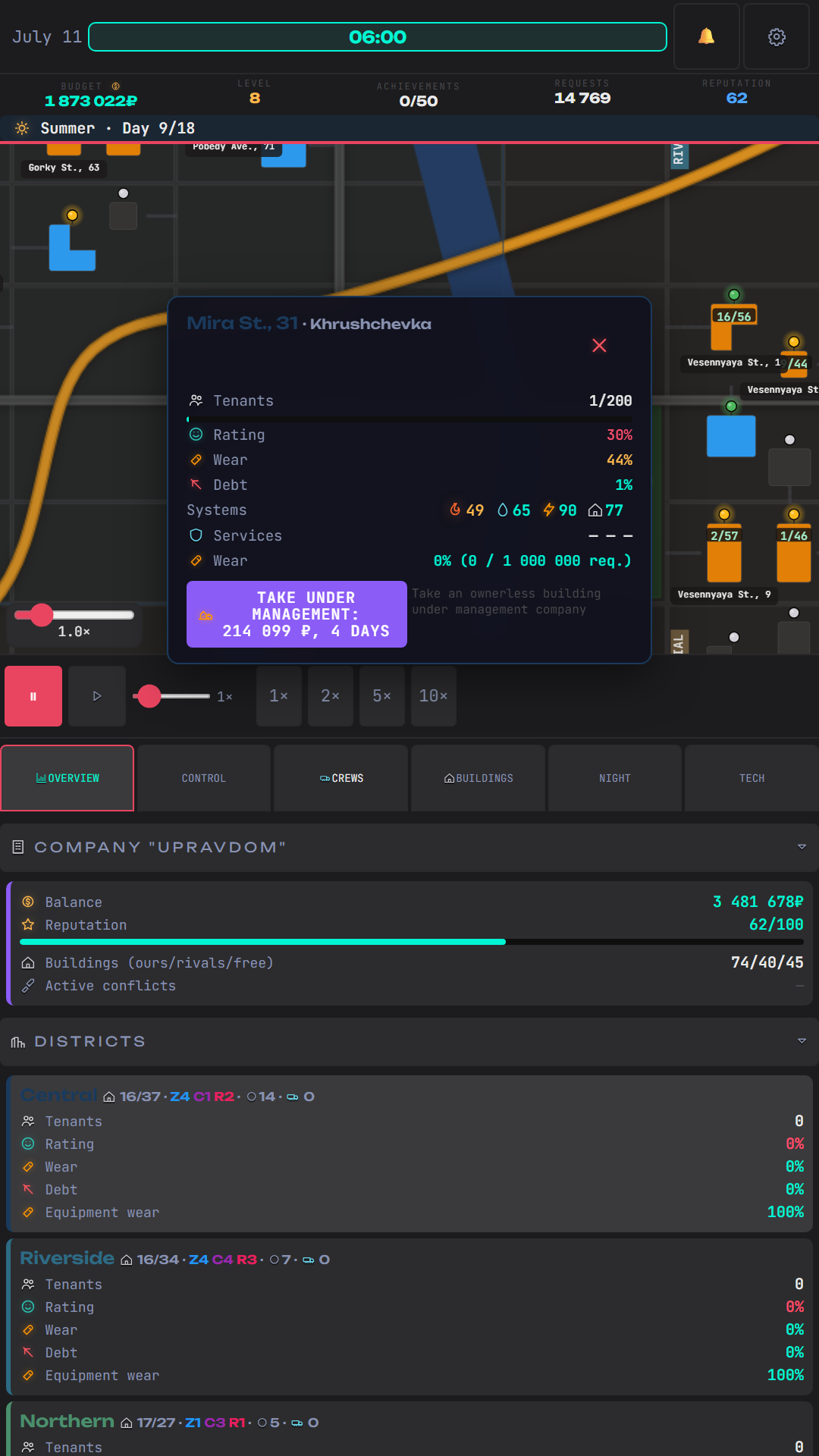
Task: Click the Northern district name
Action: [x=67, y=1421]
